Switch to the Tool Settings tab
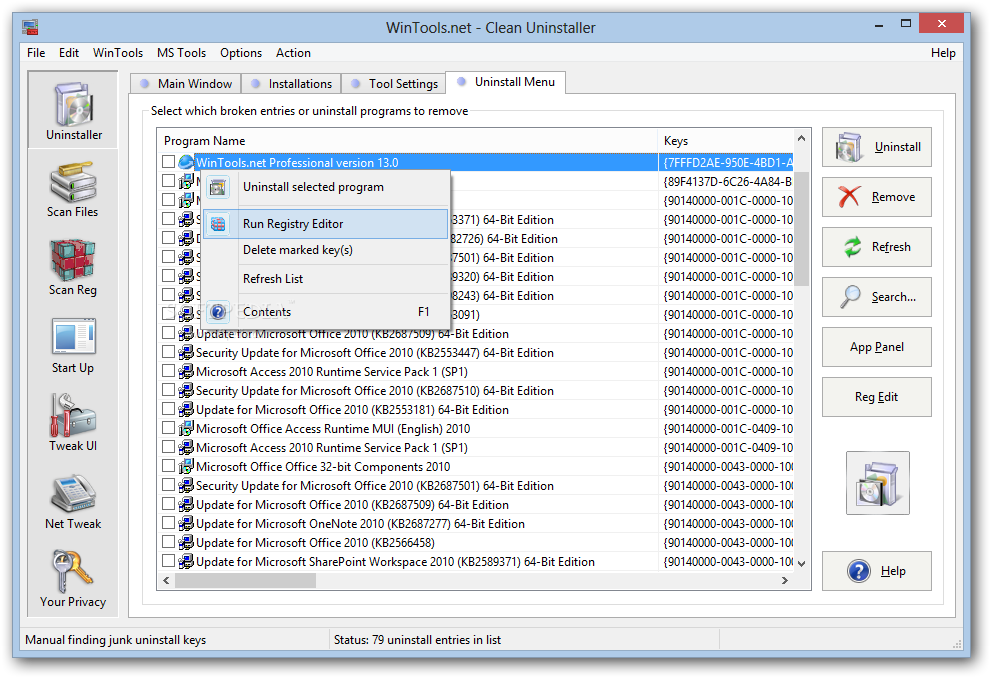 point(394,83)
